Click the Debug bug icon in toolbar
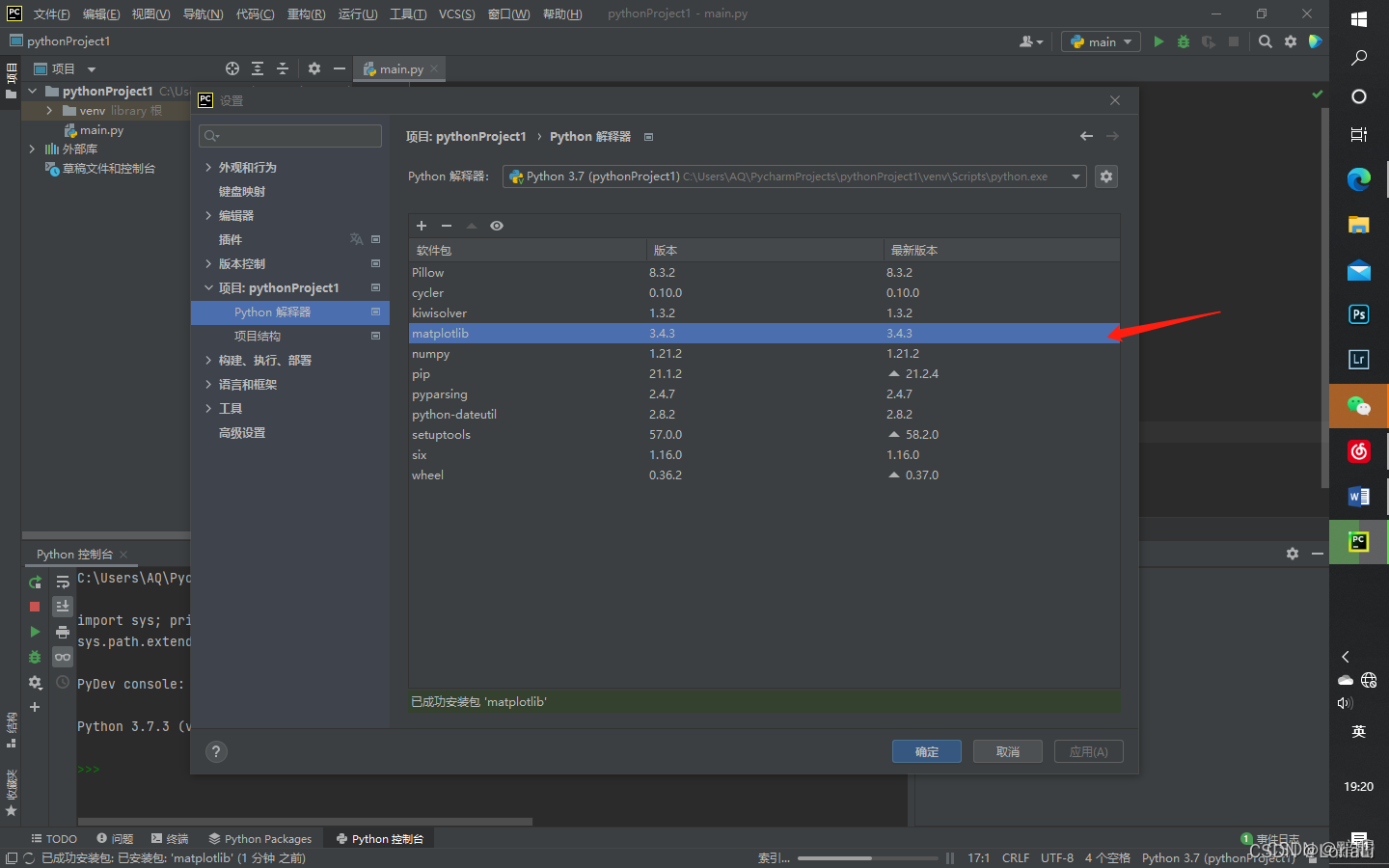 1184,41
